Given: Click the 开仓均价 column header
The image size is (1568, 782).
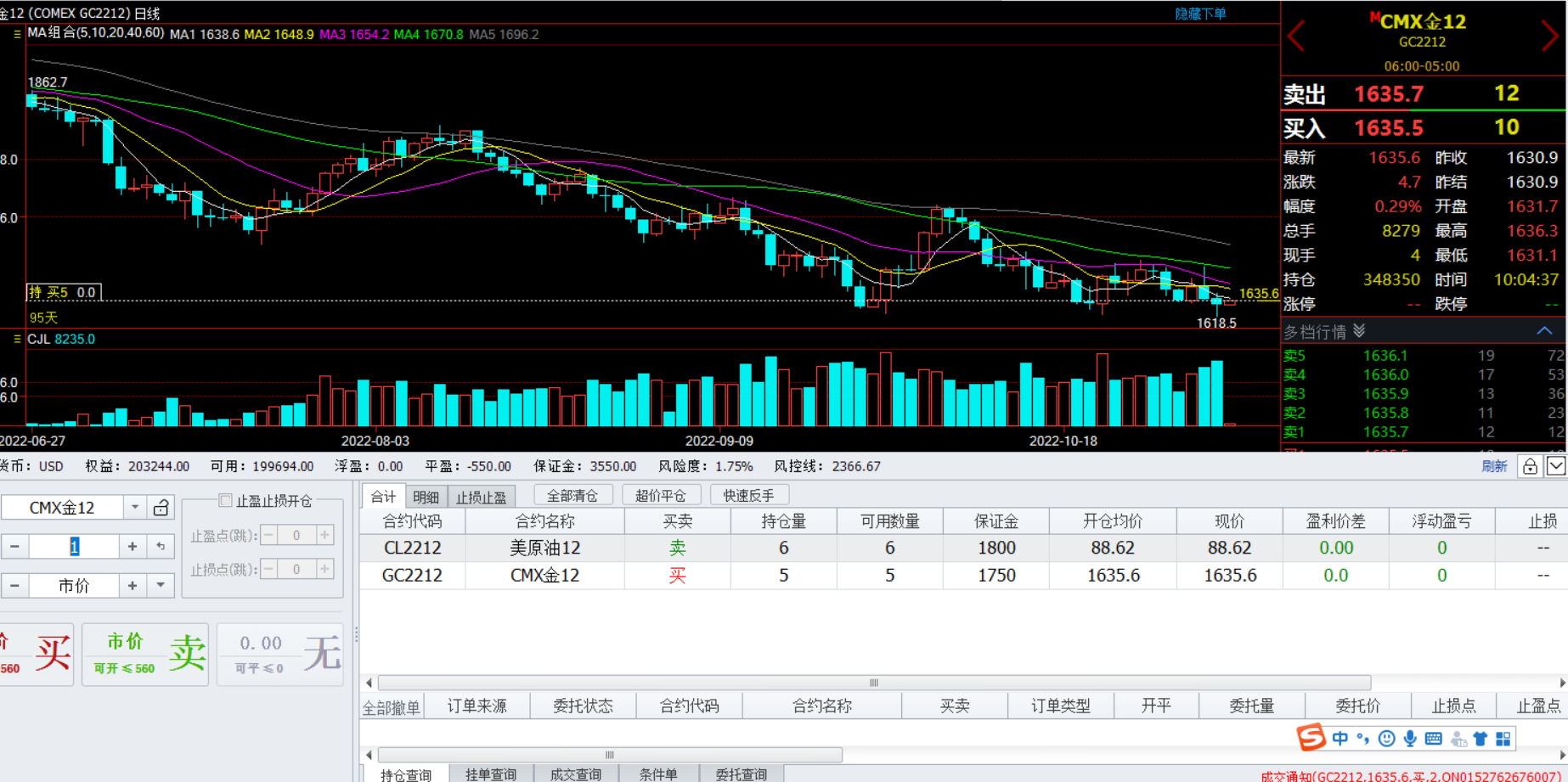Looking at the screenshot, I should pyautogui.click(x=1113, y=521).
